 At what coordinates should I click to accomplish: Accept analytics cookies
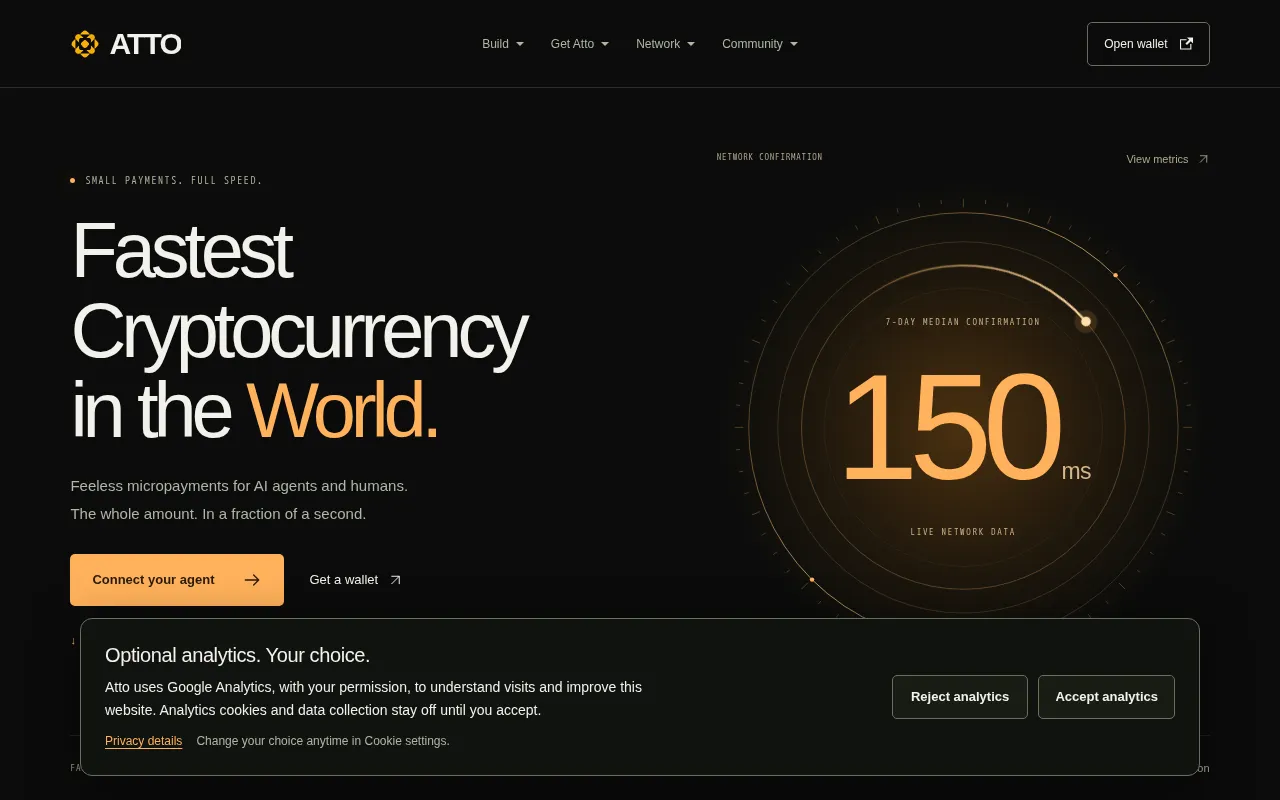[1106, 697]
